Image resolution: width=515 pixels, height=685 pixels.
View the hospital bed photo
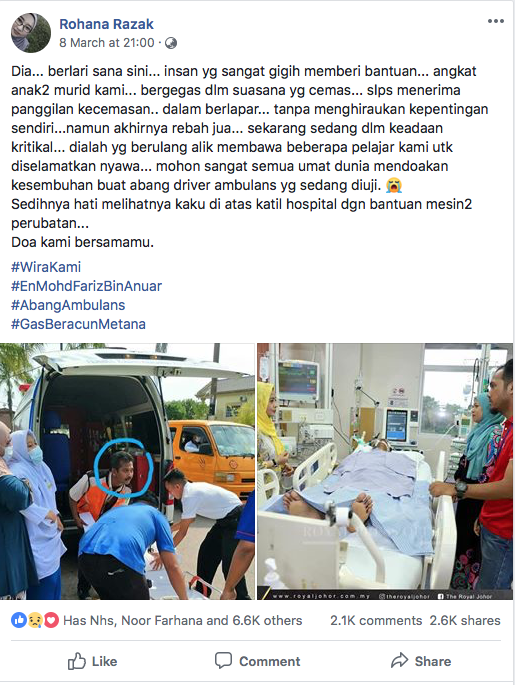pos(385,471)
